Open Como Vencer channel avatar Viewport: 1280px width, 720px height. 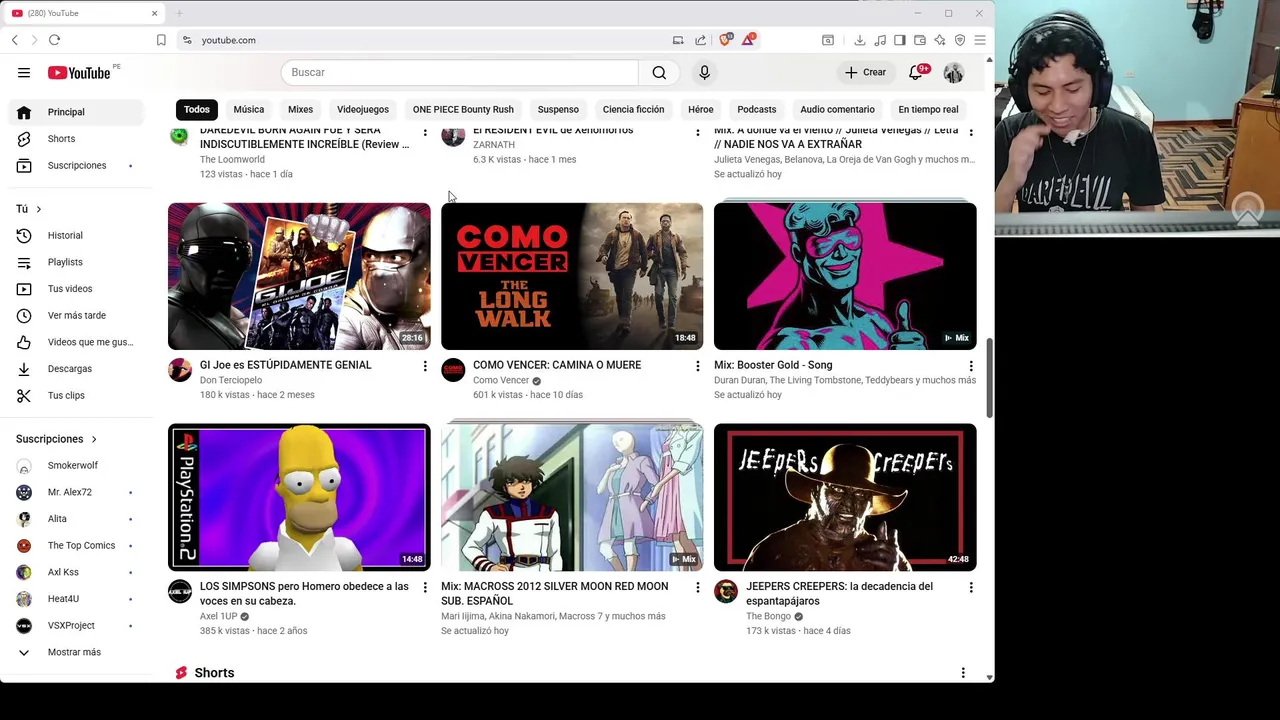453,371
